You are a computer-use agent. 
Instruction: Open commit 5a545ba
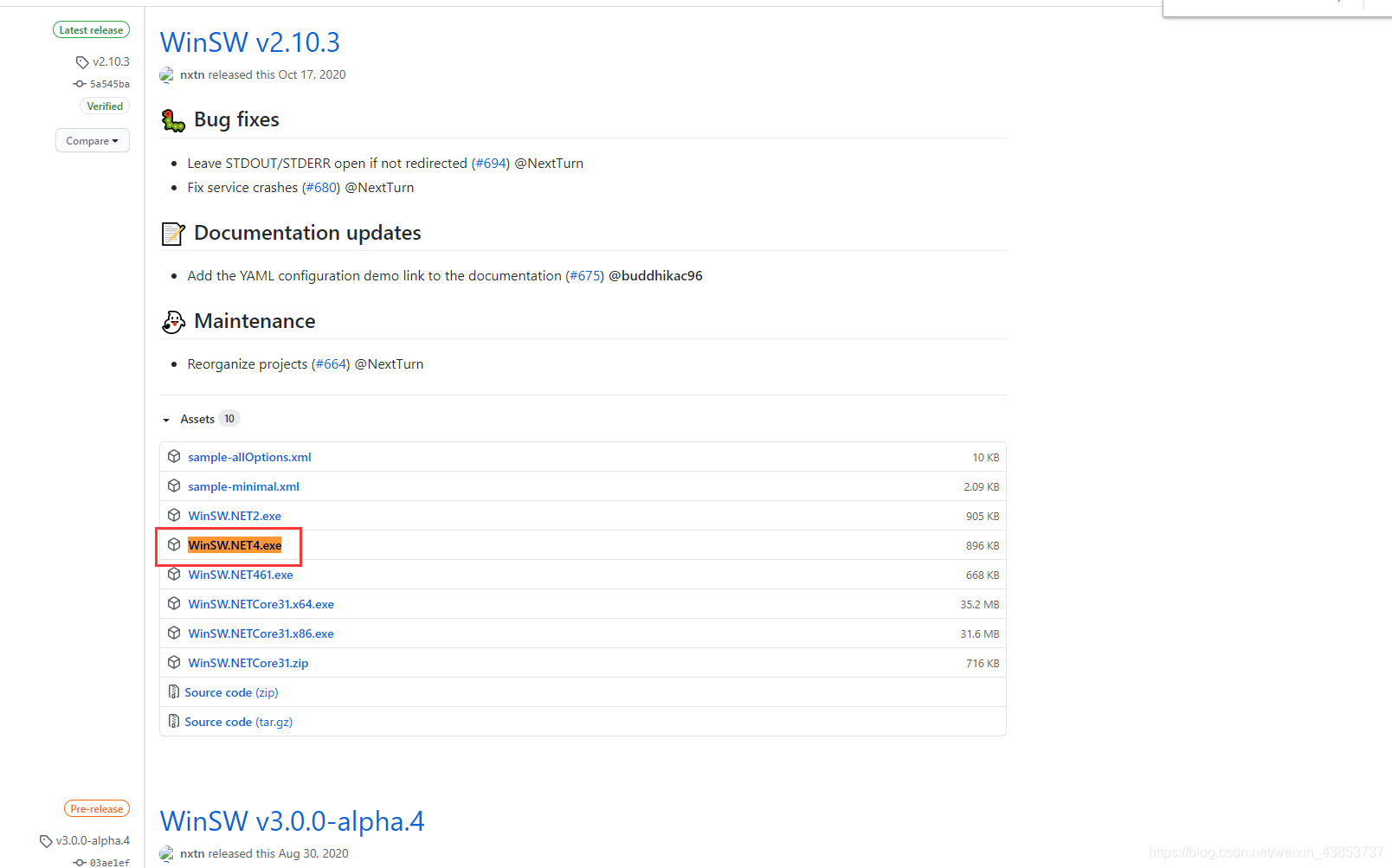click(x=110, y=84)
